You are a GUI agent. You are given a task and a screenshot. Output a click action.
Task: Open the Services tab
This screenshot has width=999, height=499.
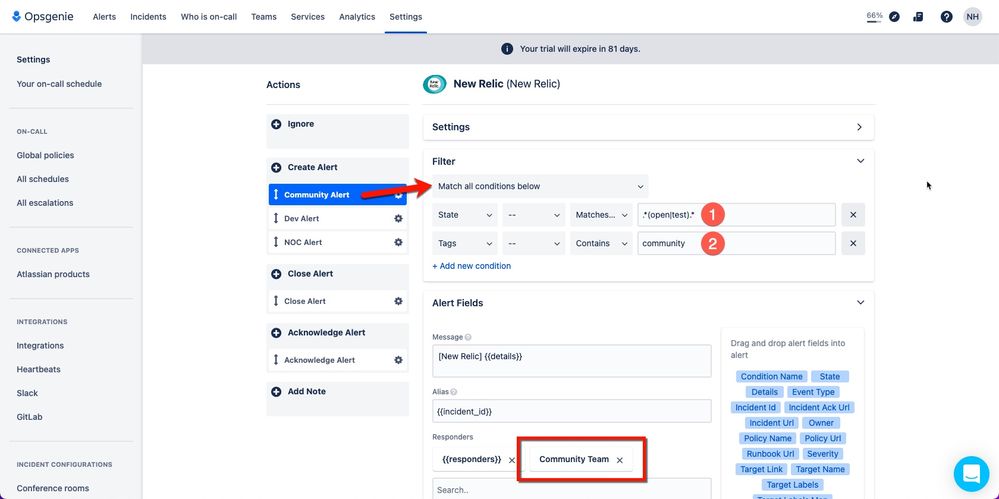pyautogui.click(x=308, y=17)
